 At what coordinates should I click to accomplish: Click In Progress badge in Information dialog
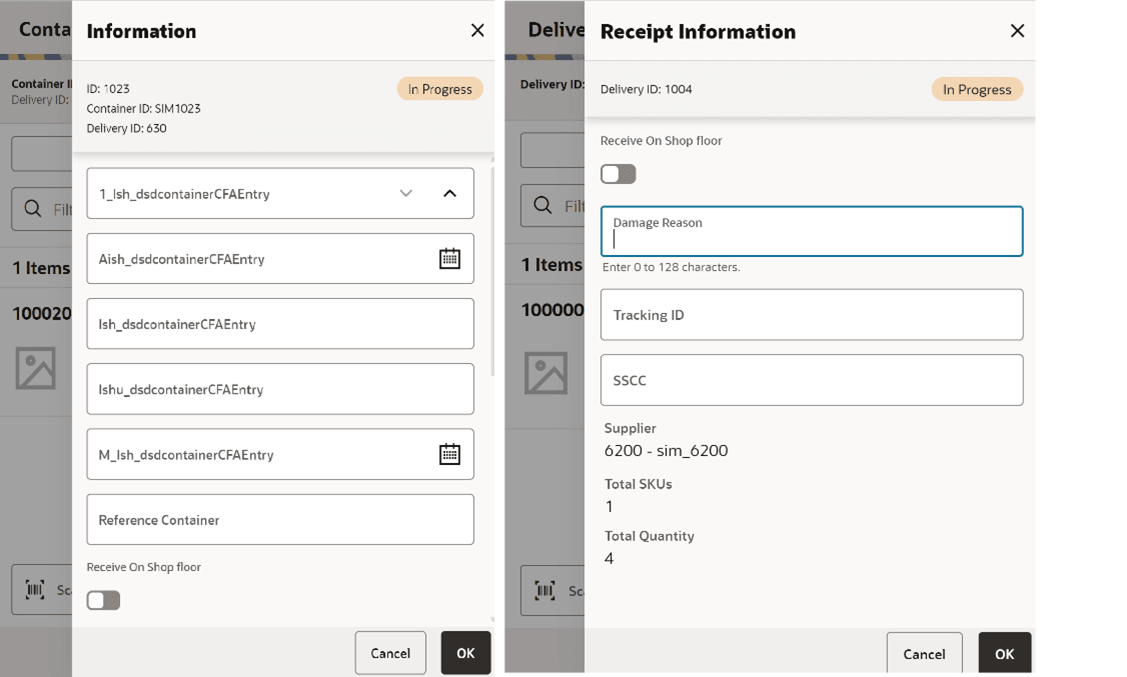(x=440, y=89)
